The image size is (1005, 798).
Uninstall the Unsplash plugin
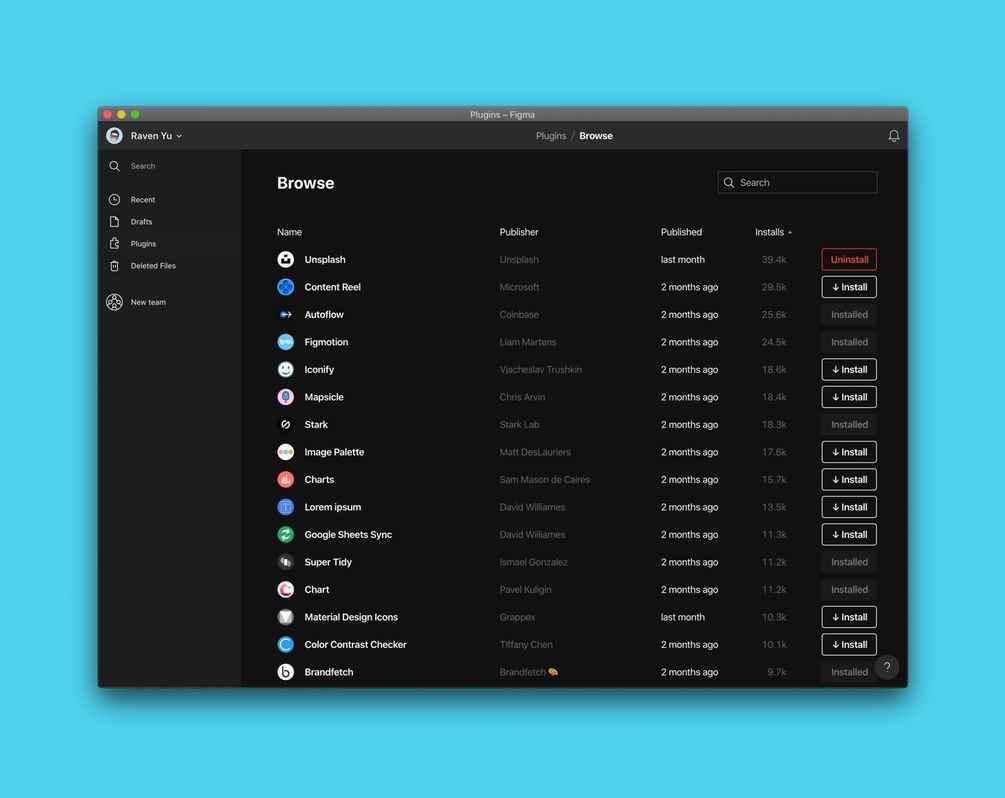(849, 260)
